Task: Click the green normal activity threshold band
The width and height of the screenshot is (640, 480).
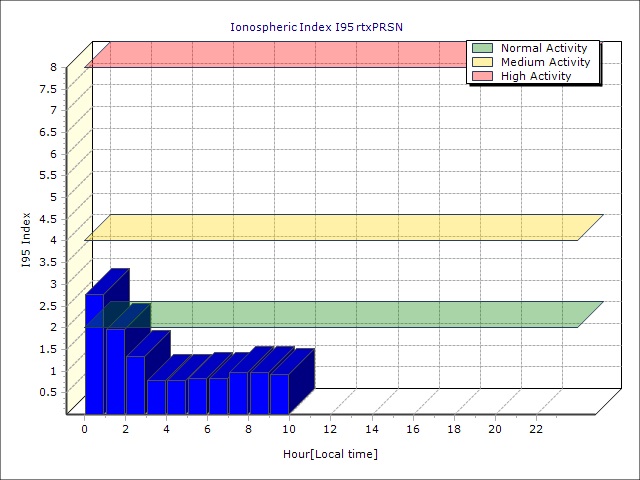Action: pos(360,314)
